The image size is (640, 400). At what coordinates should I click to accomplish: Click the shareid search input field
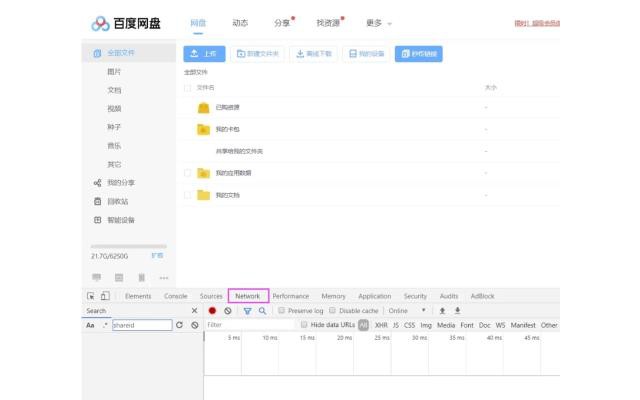(142, 325)
